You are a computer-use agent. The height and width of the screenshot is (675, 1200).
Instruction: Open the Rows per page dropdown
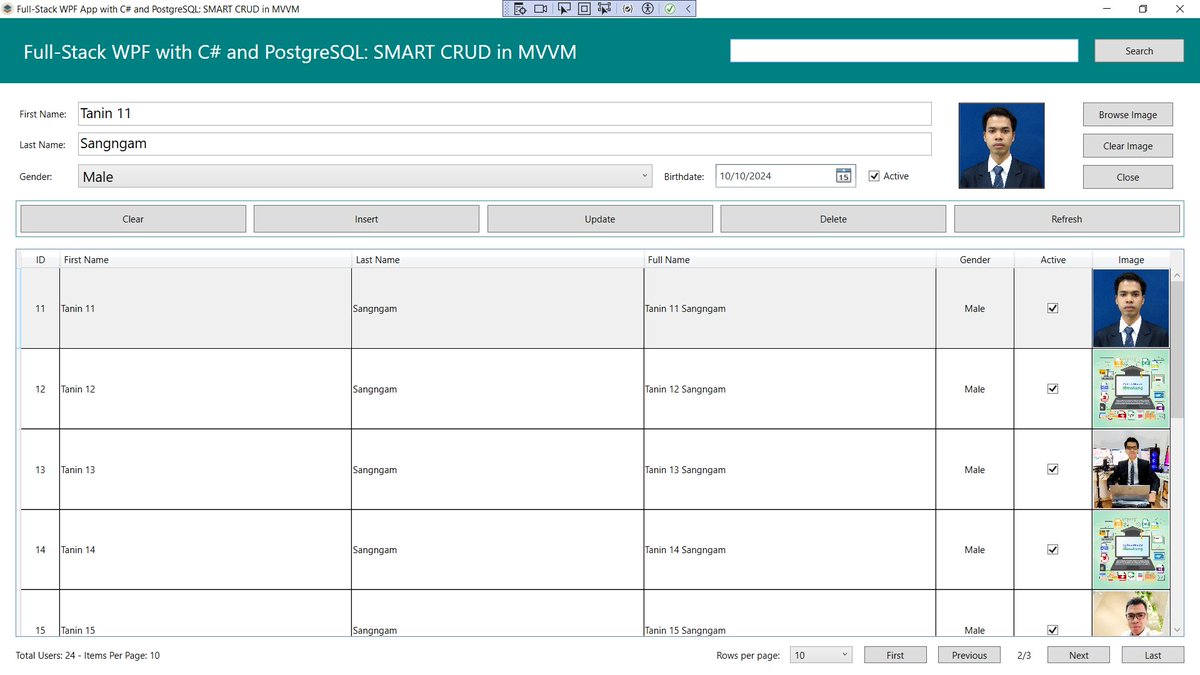click(820, 654)
